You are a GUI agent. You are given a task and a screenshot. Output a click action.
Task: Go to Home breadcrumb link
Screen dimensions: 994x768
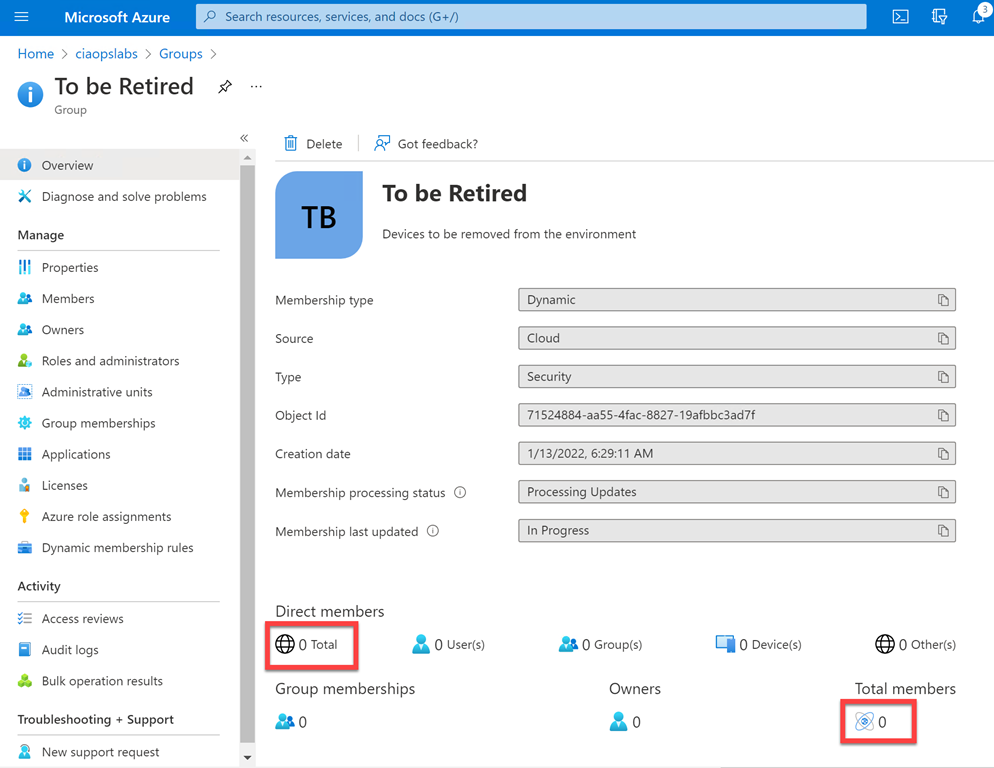click(36, 54)
